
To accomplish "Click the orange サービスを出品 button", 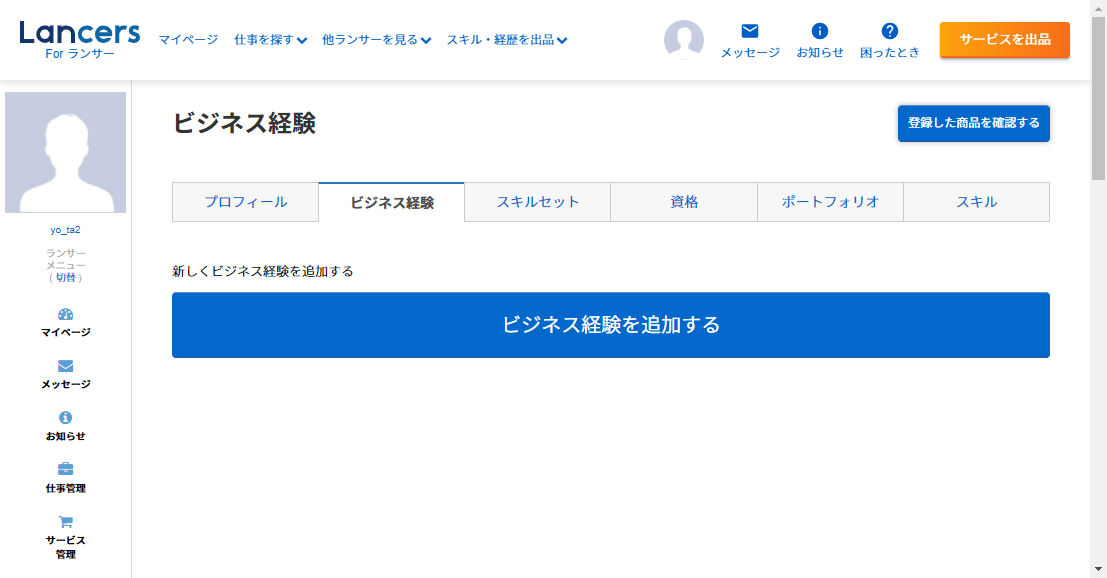I will click(x=1004, y=40).
